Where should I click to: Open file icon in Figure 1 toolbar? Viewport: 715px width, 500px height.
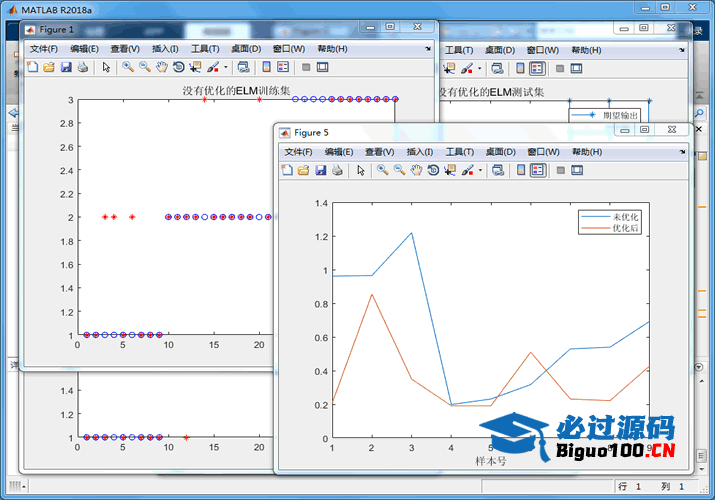[x=49, y=67]
